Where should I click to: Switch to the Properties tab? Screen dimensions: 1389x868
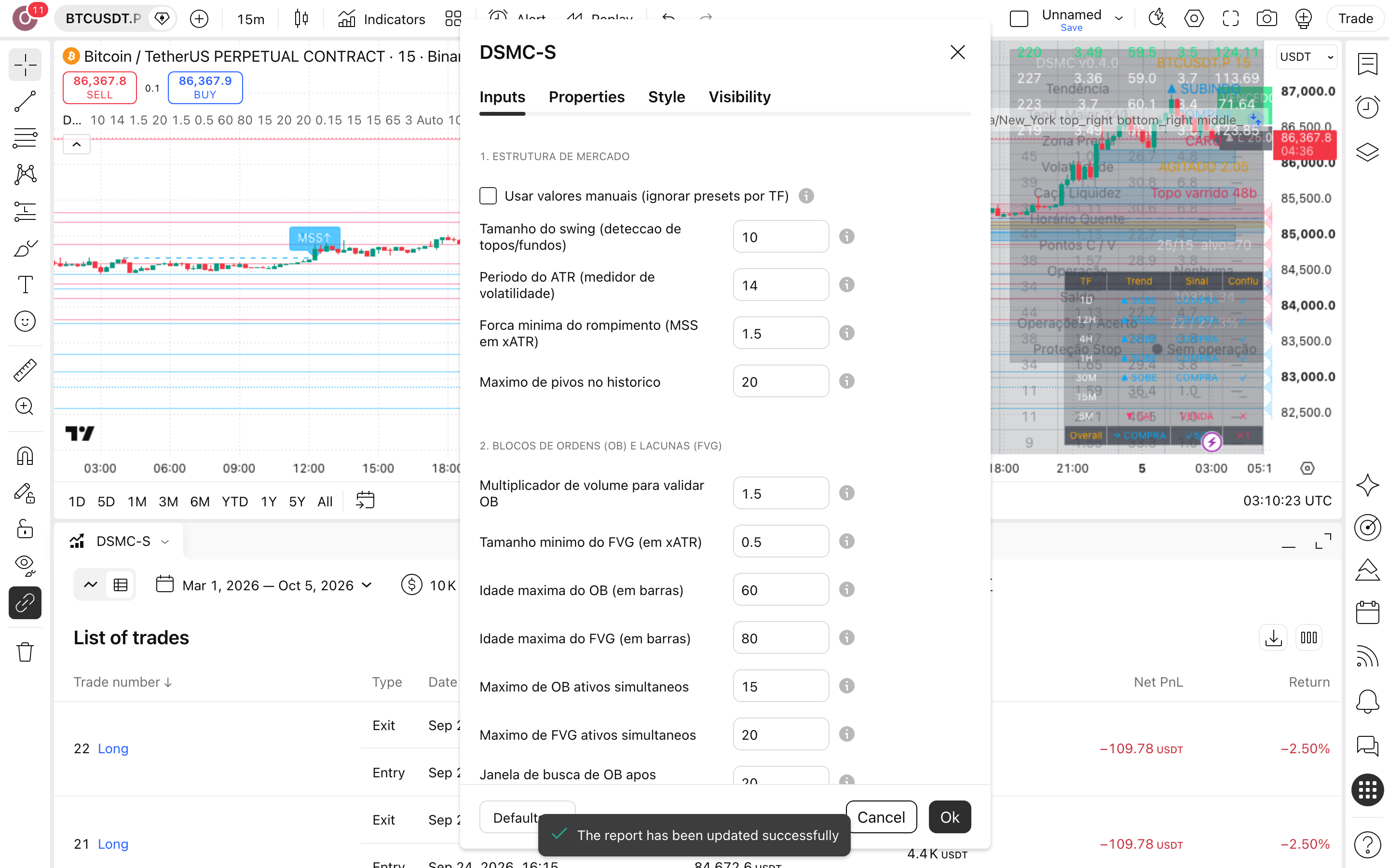coord(586,97)
